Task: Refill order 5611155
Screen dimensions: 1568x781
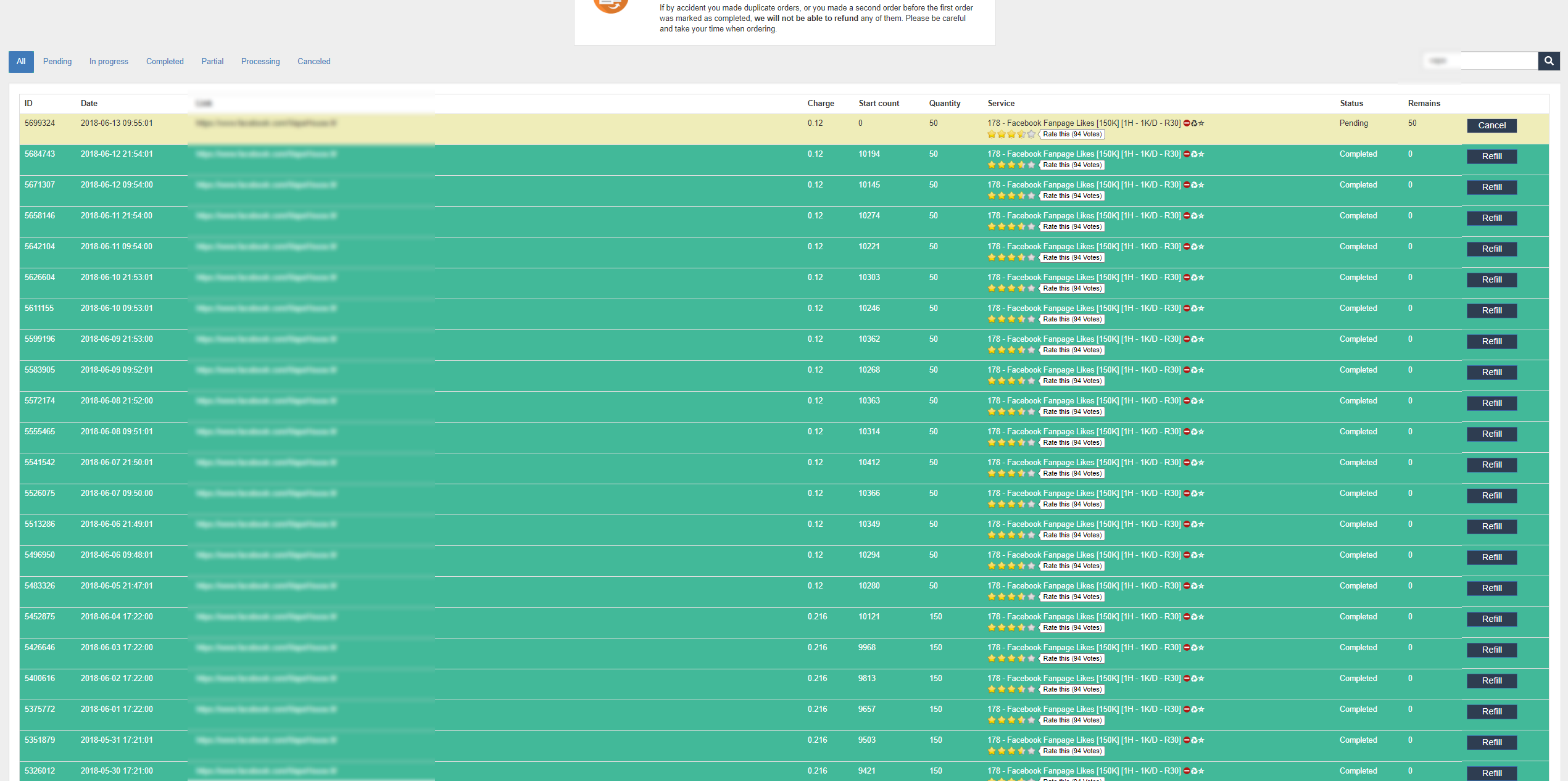Action: [1492, 310]
